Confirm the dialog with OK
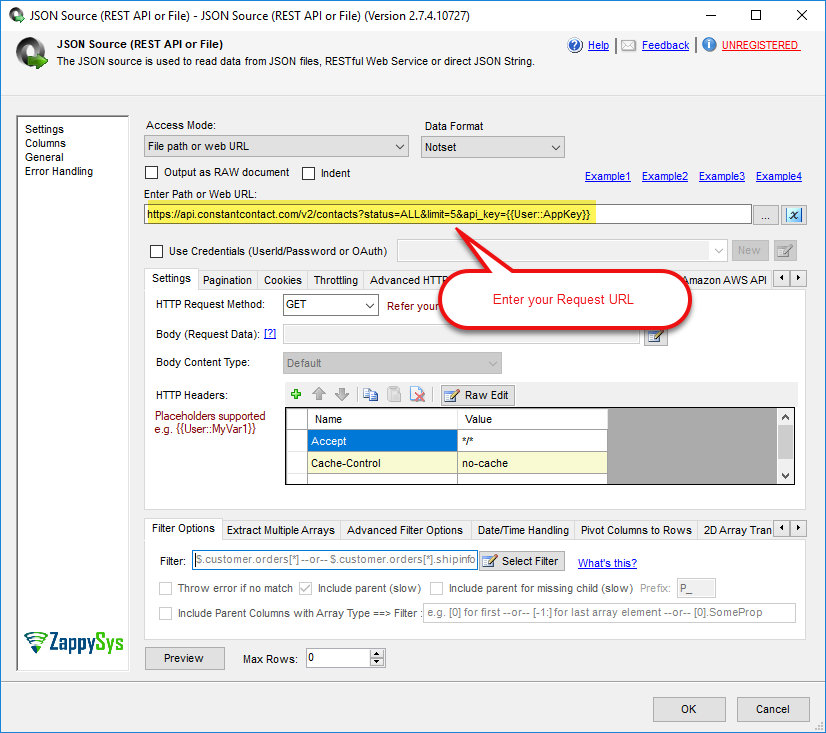826x733 pixels. tap(689, 709)
